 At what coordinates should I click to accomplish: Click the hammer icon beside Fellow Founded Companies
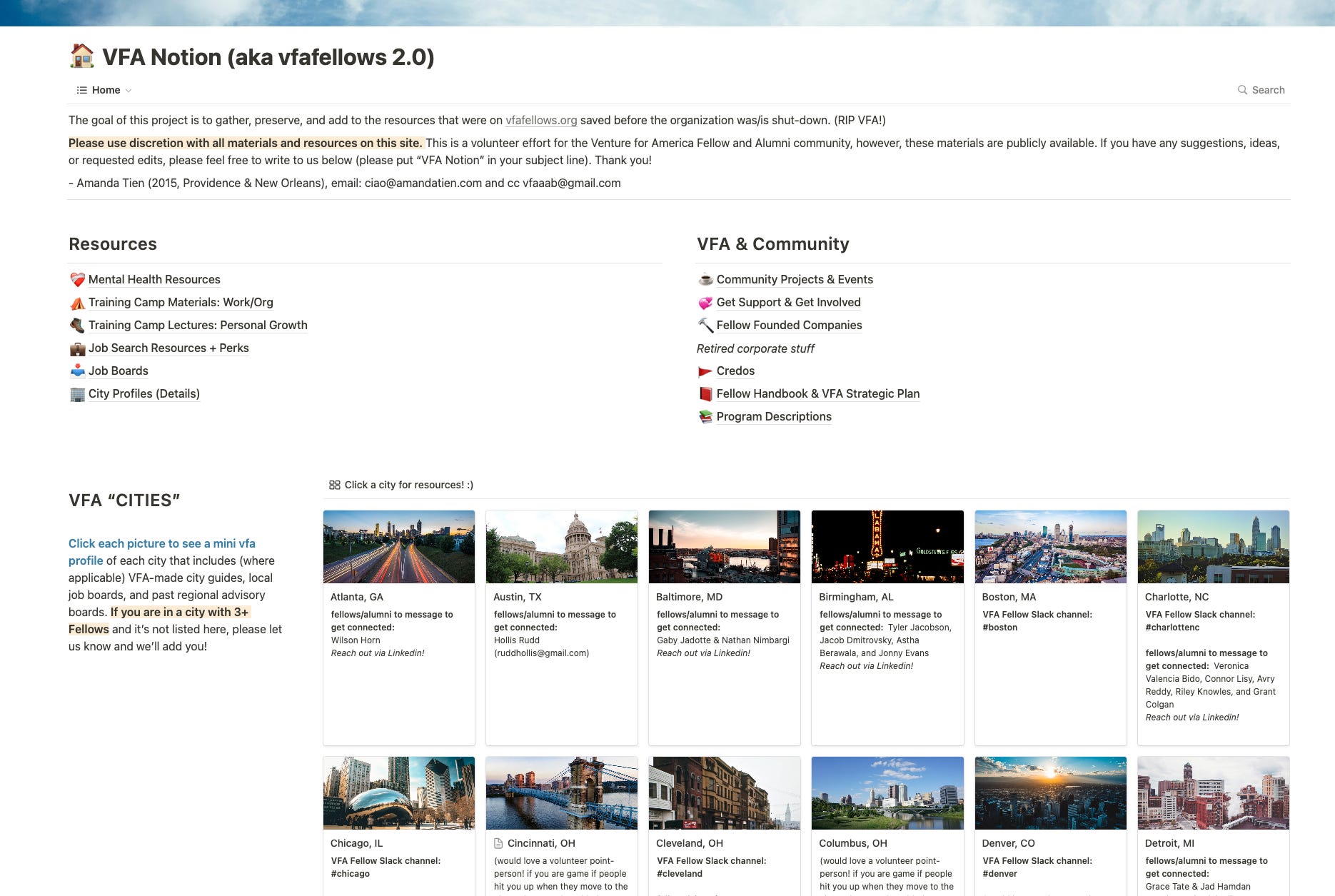(x=705, y=326)
